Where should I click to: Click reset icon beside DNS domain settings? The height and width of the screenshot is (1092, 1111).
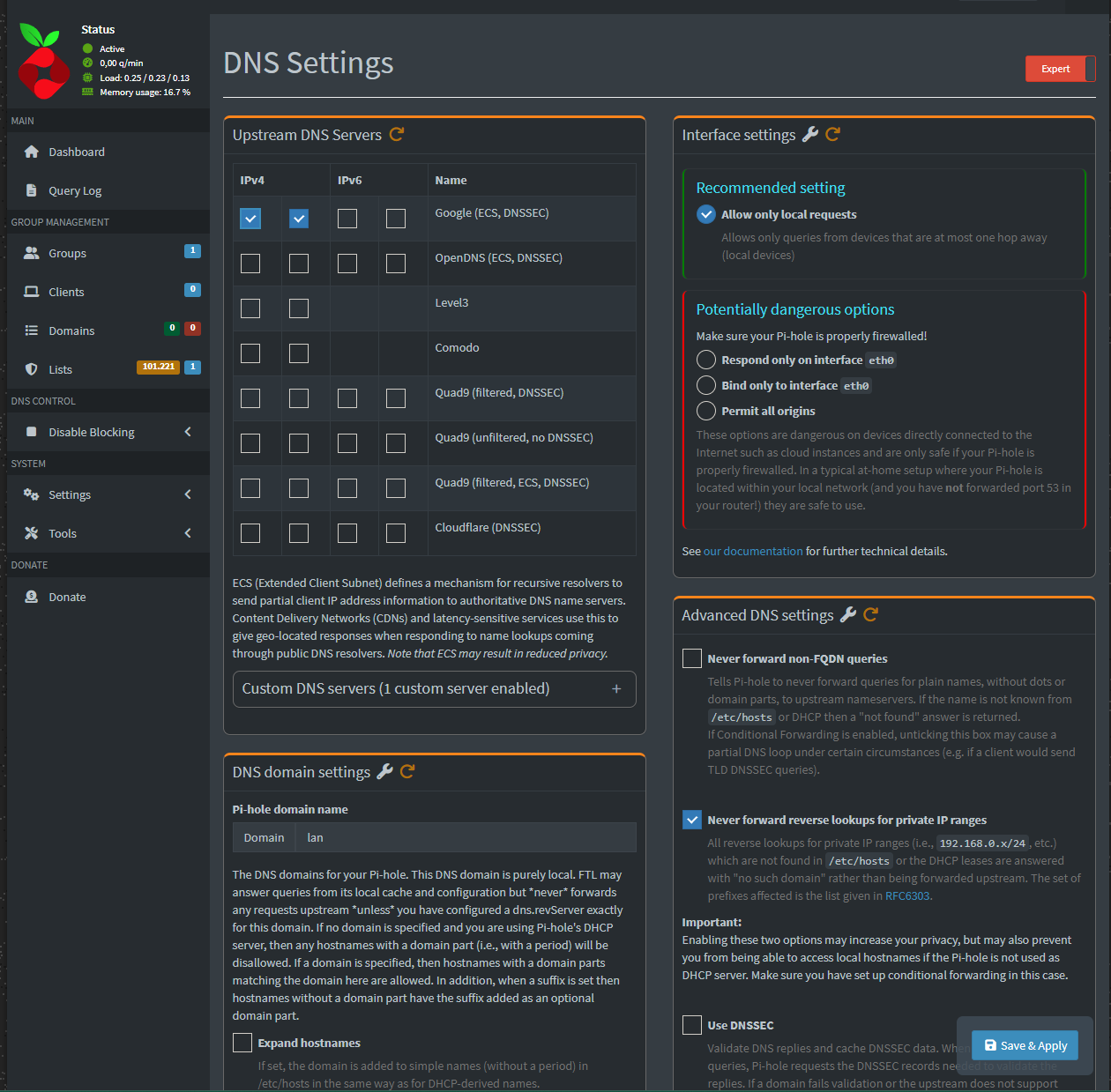click(x=407, y=771)
